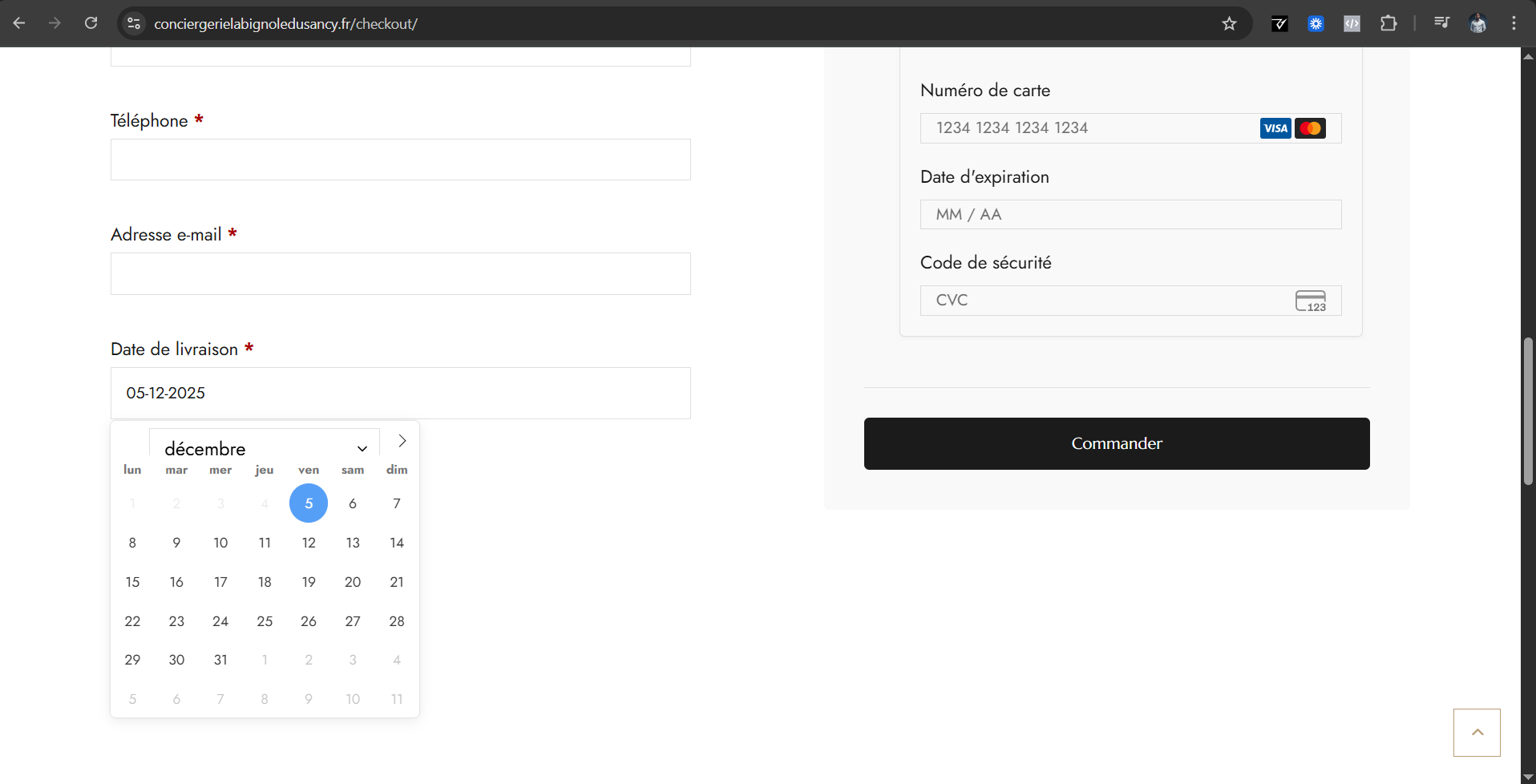This screenshot has height=784, width=1536.
Task: Open the Chrome three-dot menu
Action: (x=1514, y=23)
